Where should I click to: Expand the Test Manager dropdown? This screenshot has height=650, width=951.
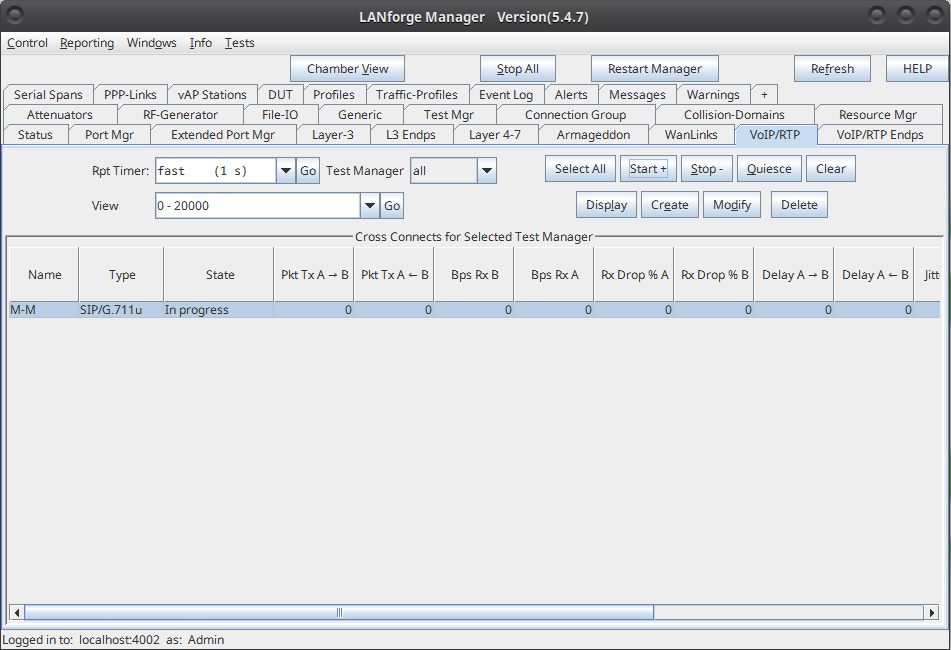[x=486, y=171]
